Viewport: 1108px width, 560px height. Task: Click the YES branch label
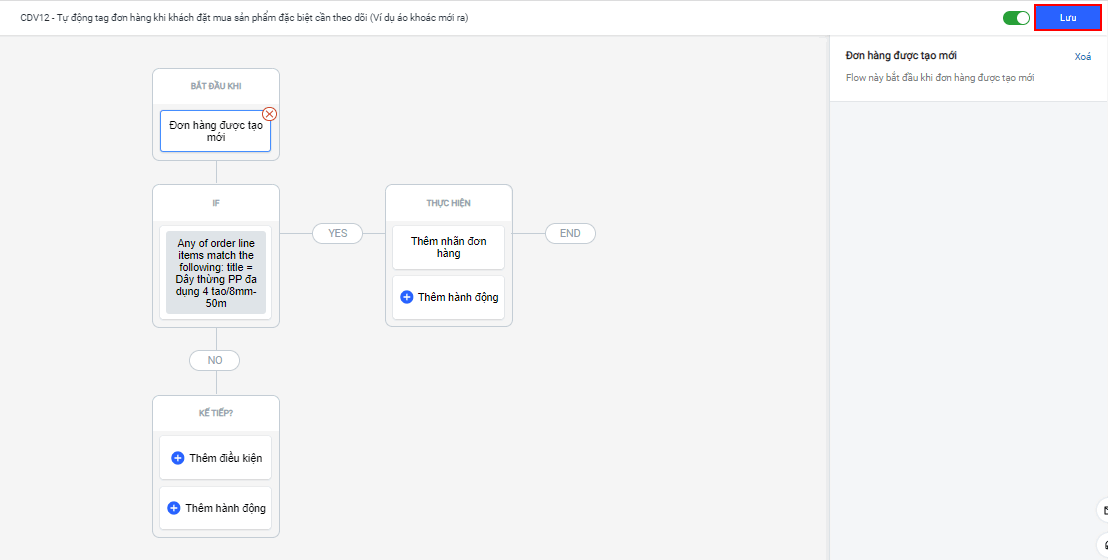(338, 233)
